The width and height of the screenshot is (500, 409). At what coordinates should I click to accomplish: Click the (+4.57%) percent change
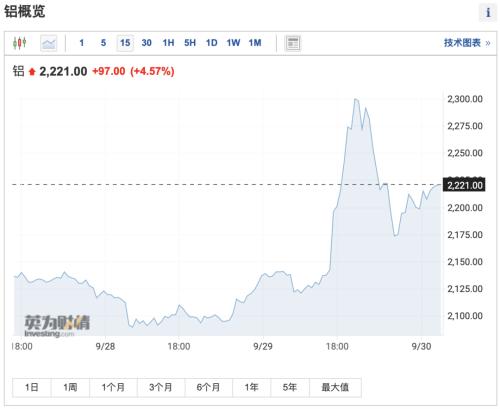pos(152,71)
